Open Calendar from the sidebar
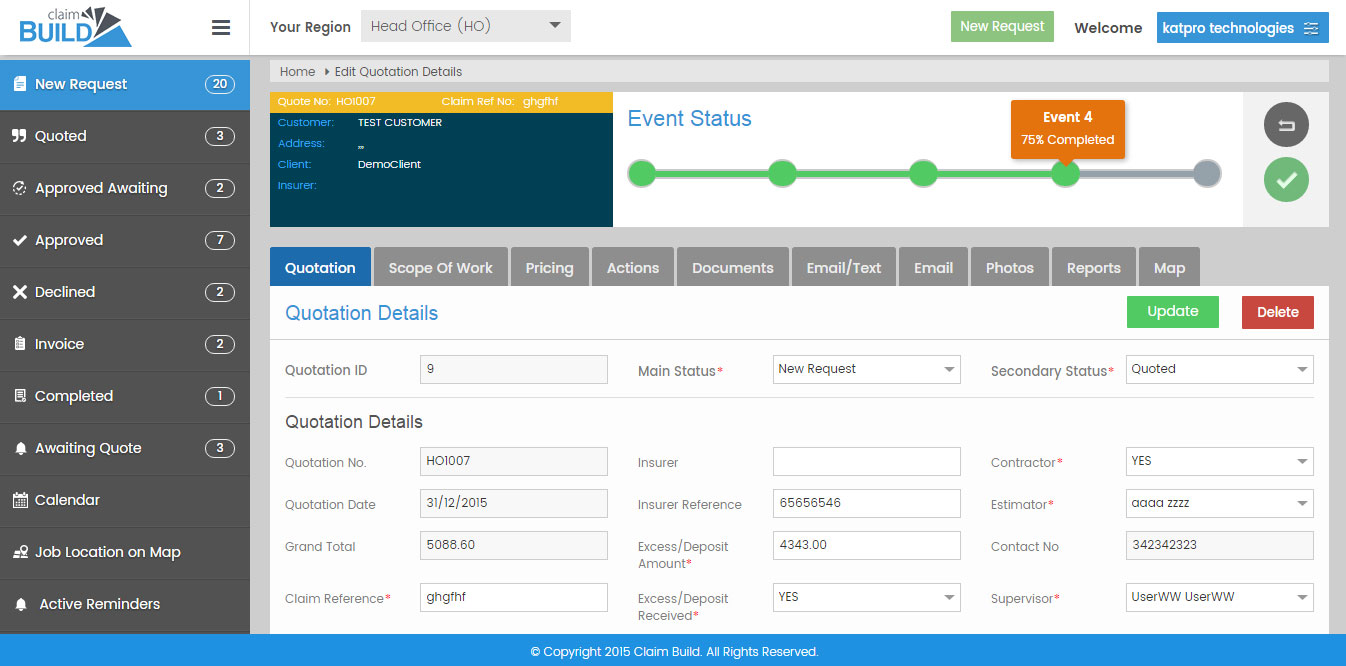The height and width of the screenshot is (666, 1346). [67, 500]
